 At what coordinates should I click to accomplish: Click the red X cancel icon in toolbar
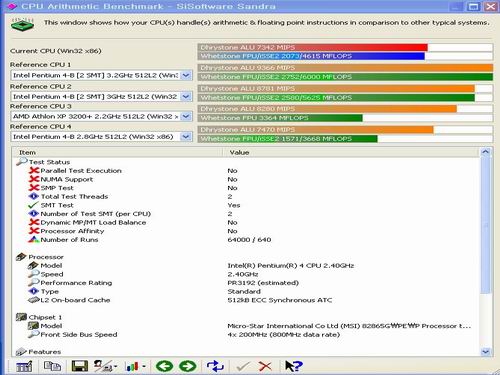pos(265,367)
